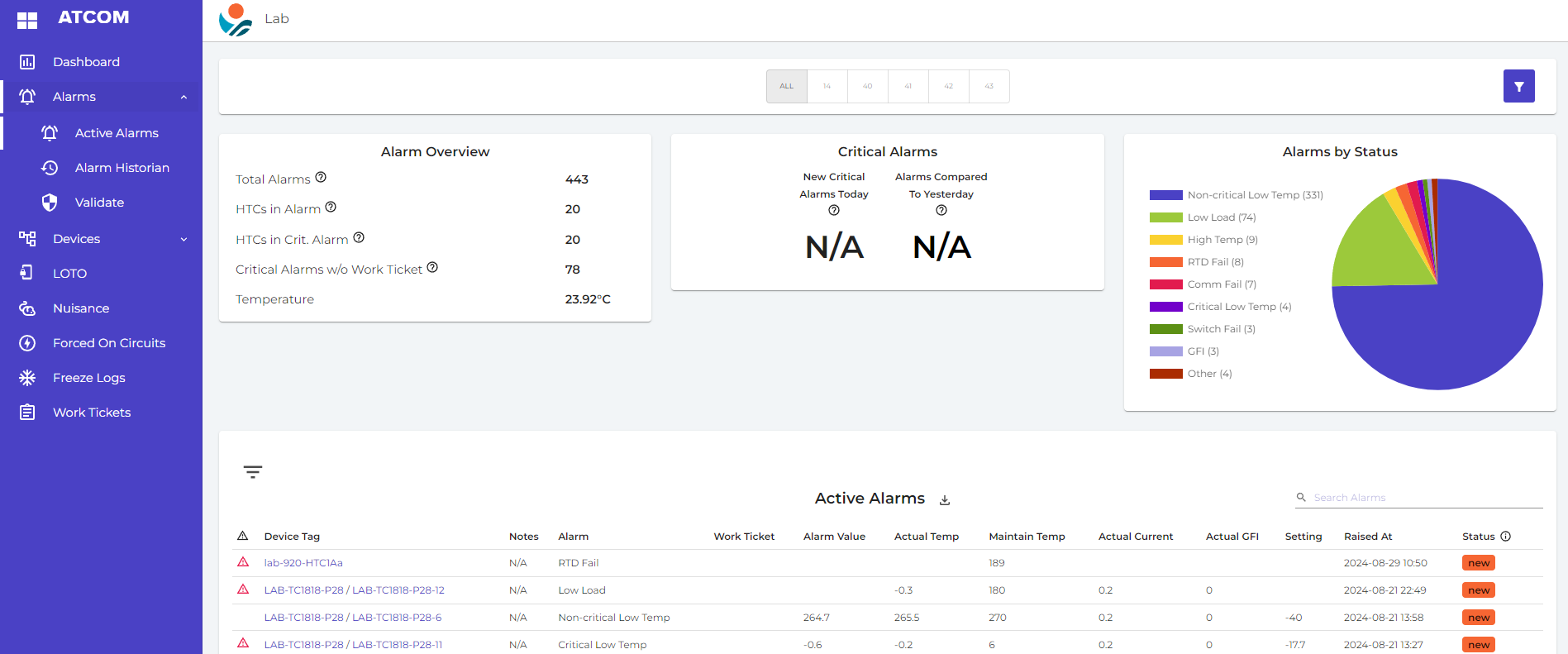Open the table filter lines icon
The image size is (1568, 654).
point(253,472)
